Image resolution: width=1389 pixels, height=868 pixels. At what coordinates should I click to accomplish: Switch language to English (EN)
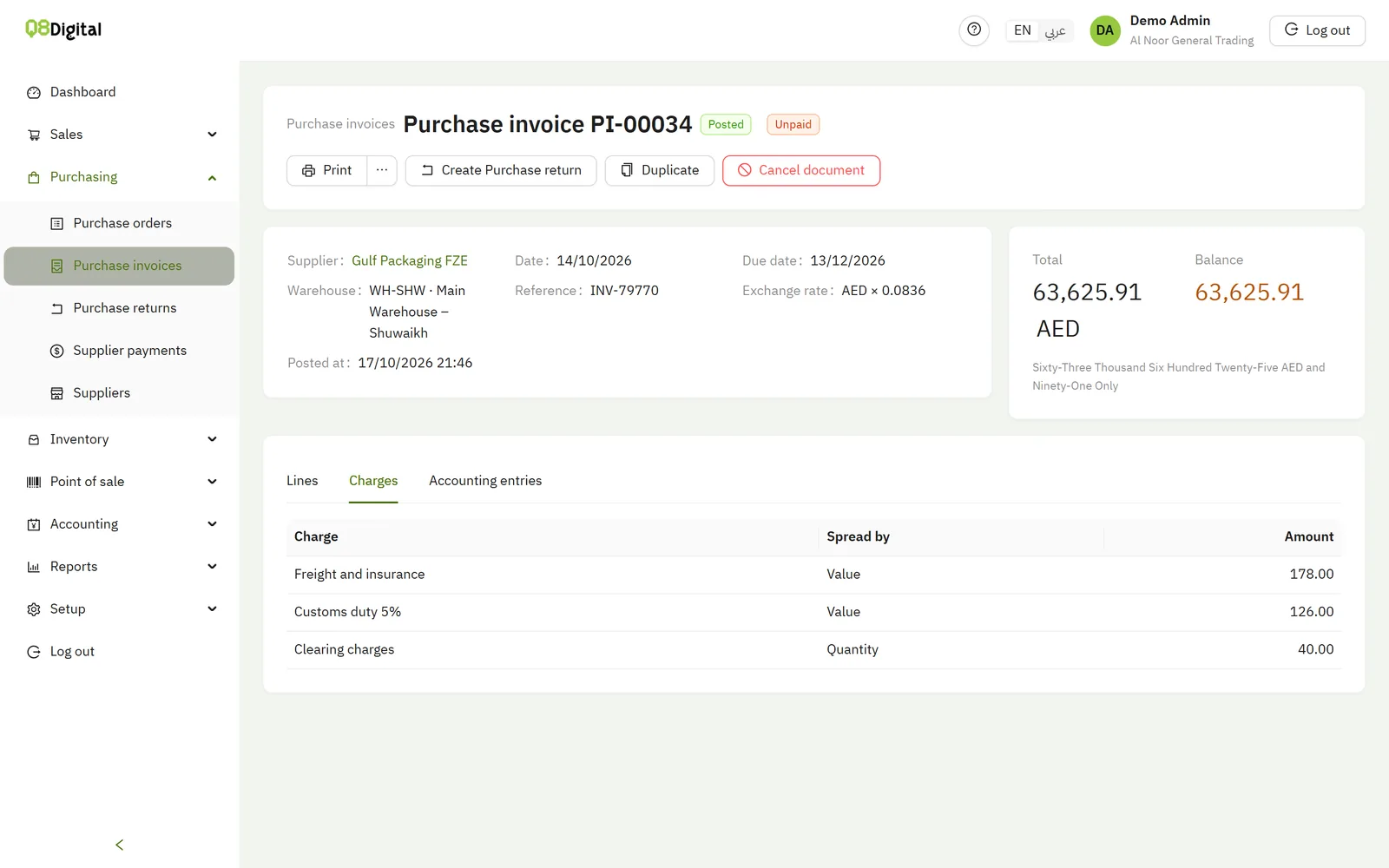tap(1023, 30)
